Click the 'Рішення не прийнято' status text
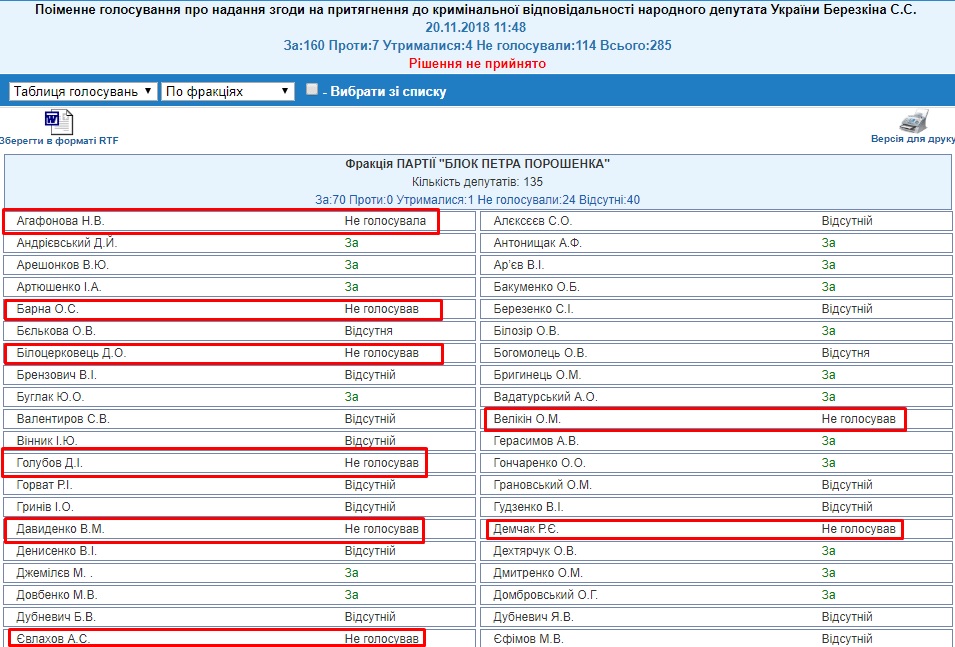This screenshot has width=955, height=647. (x=476, y=63)
